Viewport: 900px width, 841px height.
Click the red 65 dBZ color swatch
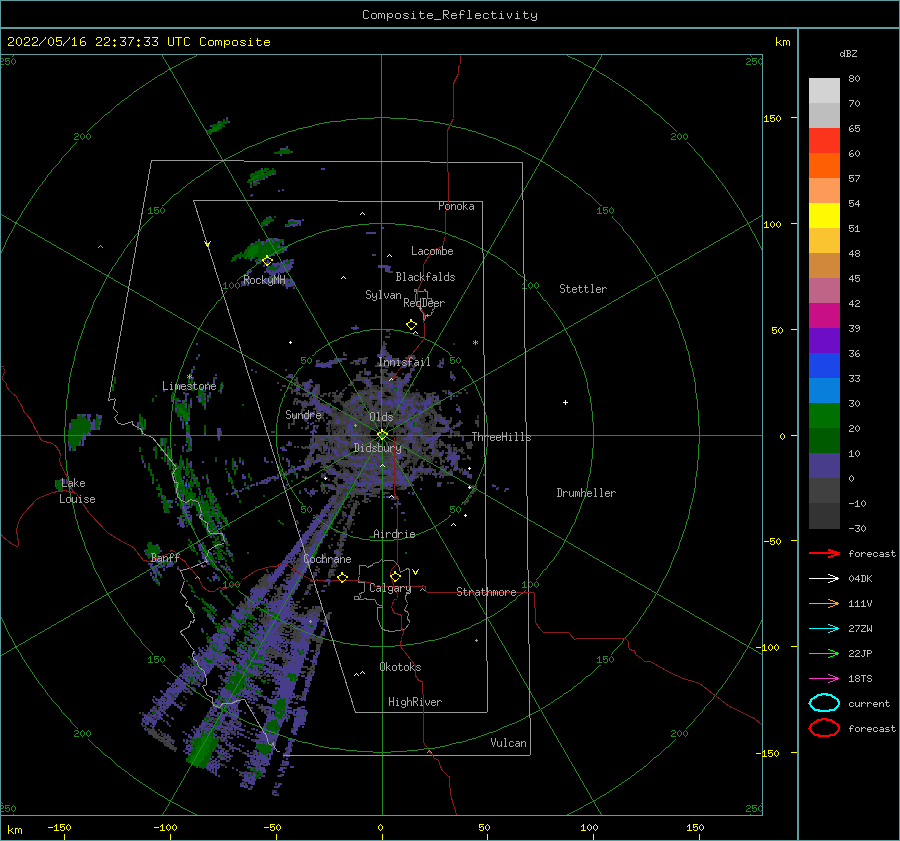(824, 141)
